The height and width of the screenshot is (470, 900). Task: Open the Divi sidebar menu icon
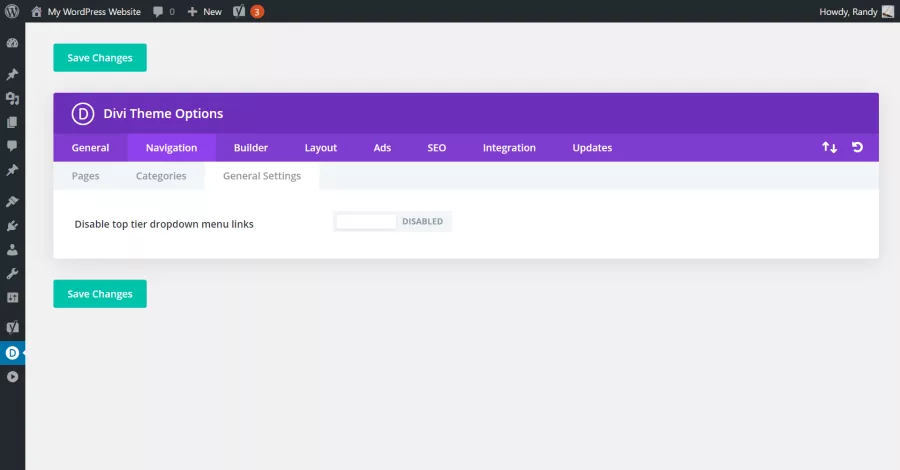12,353
